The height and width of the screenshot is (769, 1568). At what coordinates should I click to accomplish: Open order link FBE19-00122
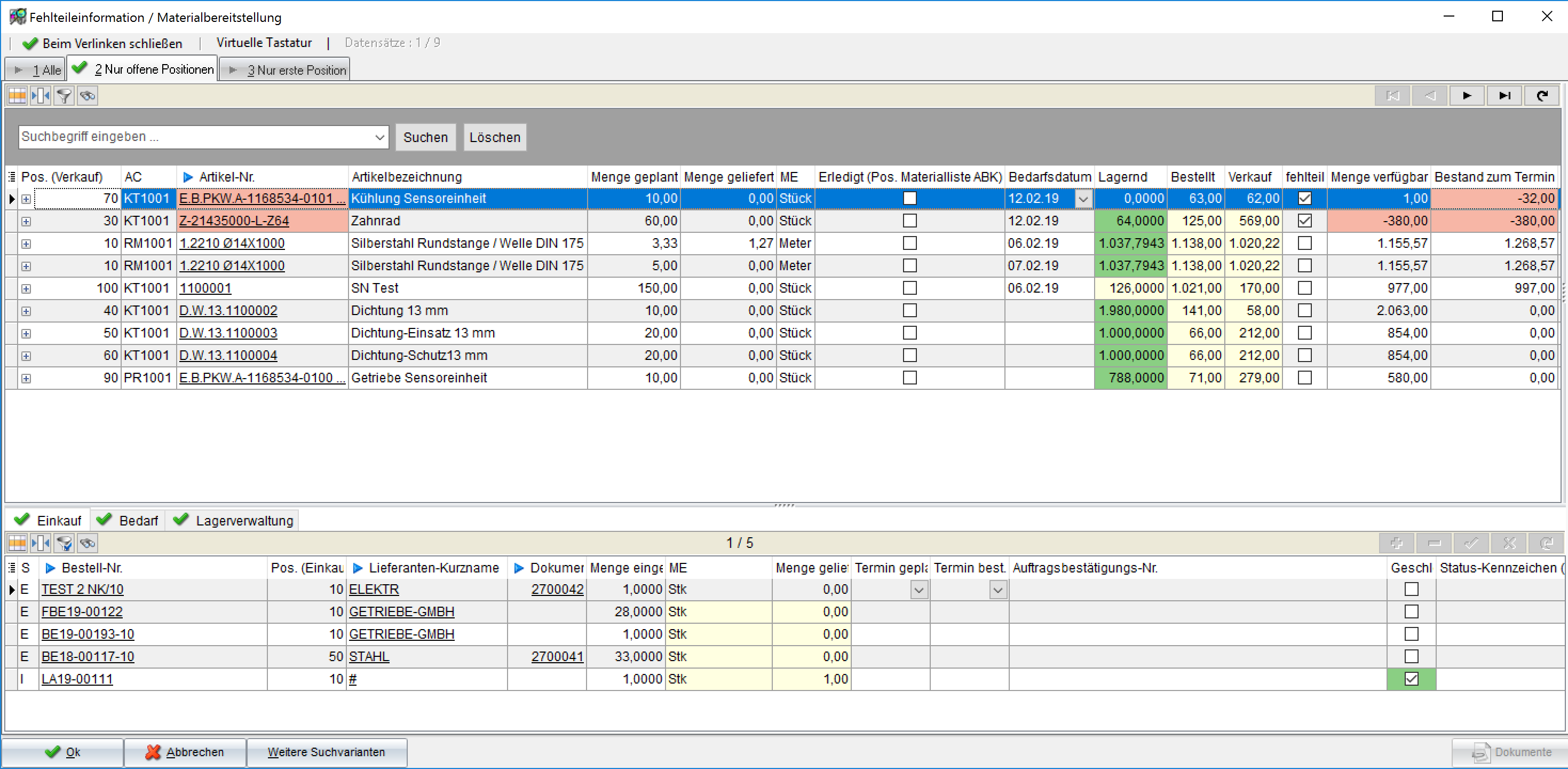[82, 611]
